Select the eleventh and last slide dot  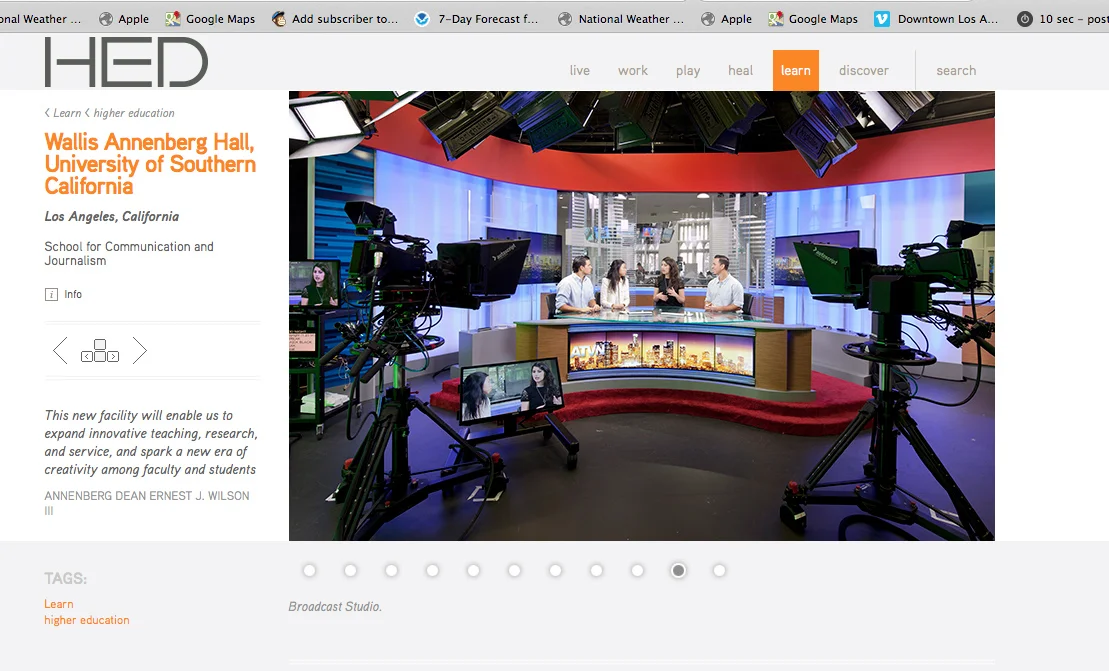(x=719, y=571)
